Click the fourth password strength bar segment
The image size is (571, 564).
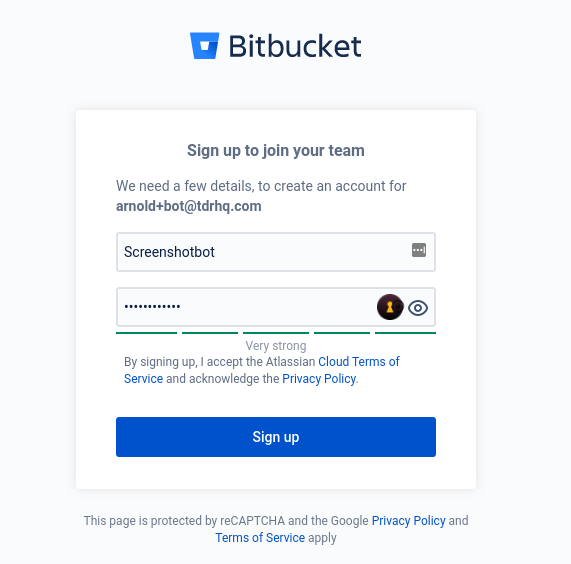click(342, 333)
